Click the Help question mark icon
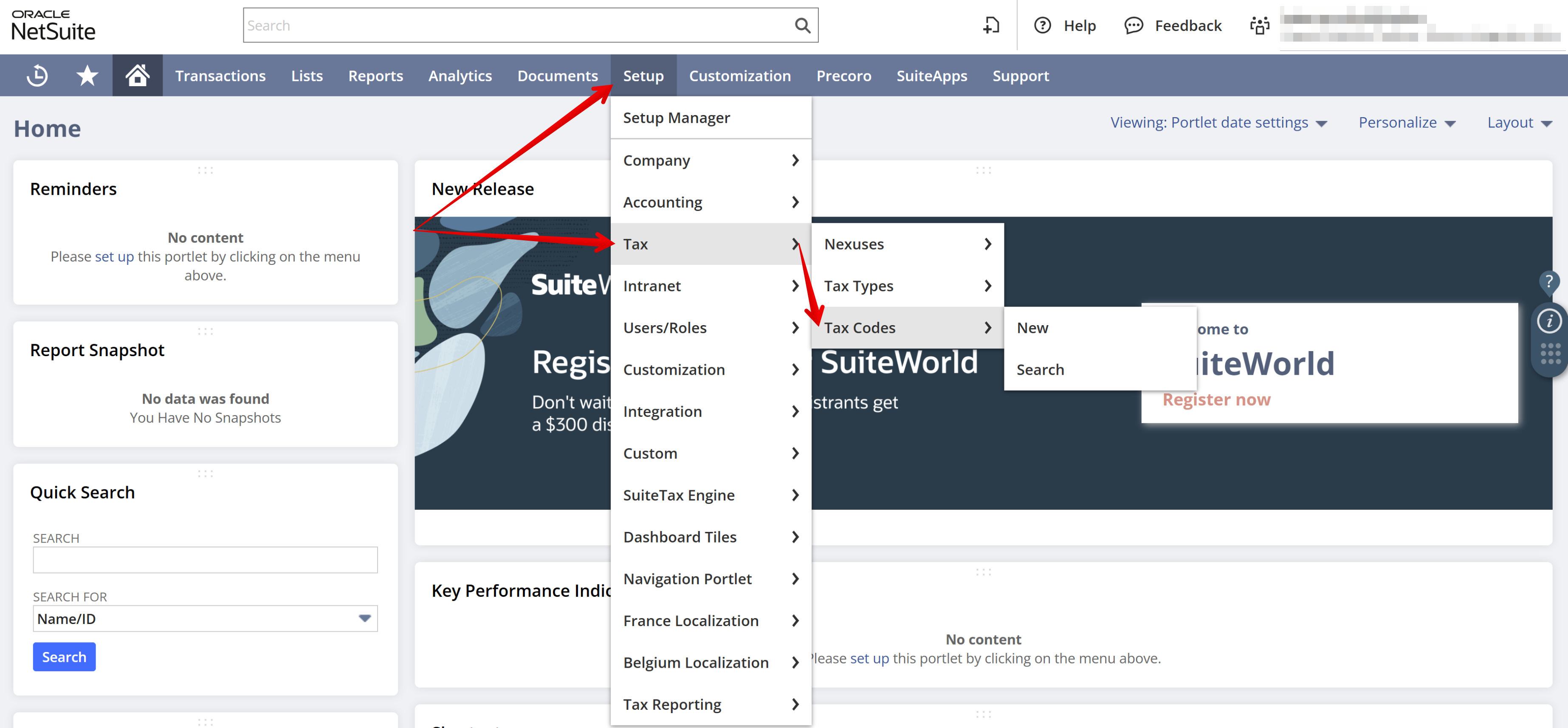The height and width of the screenshot is (728, 1568). 1042,25
